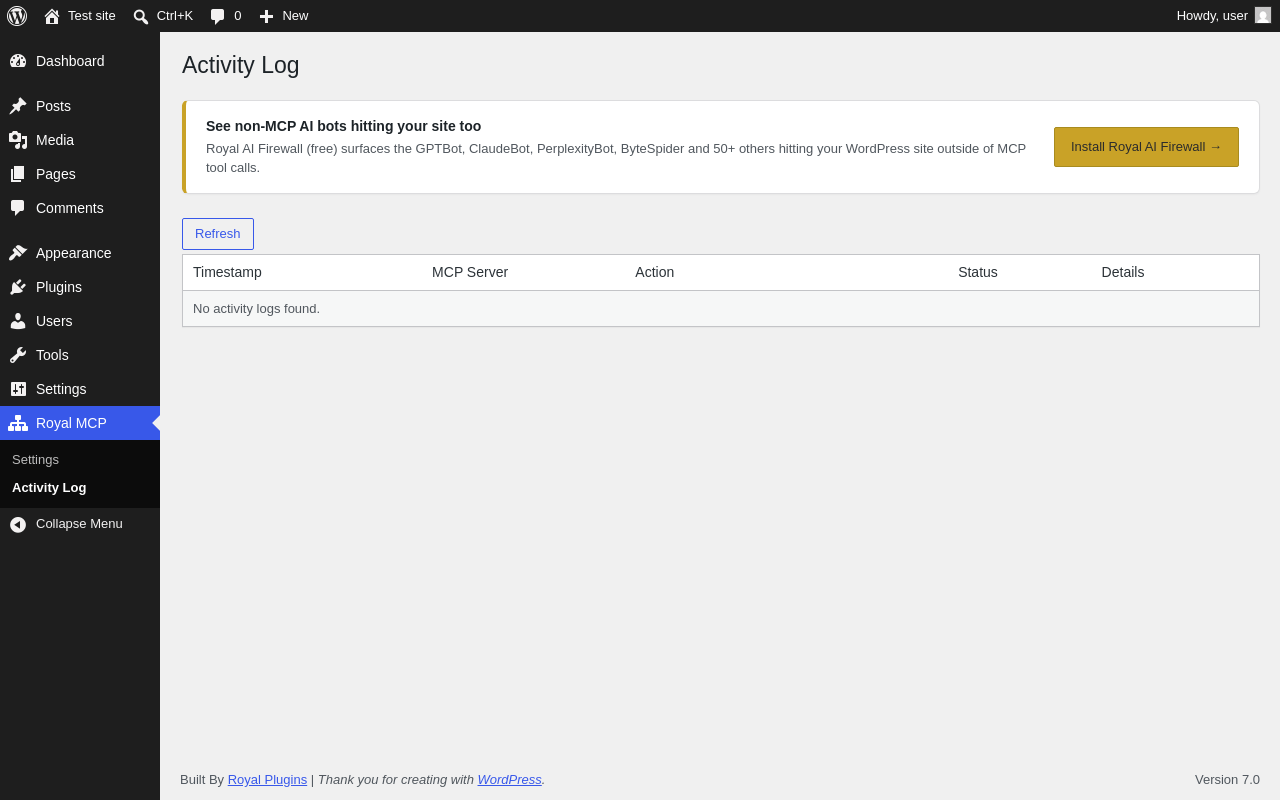Viewport: 1280px width, 800px height.
Task: Go to Royal MCP Settings submenu
Action: 35,460
